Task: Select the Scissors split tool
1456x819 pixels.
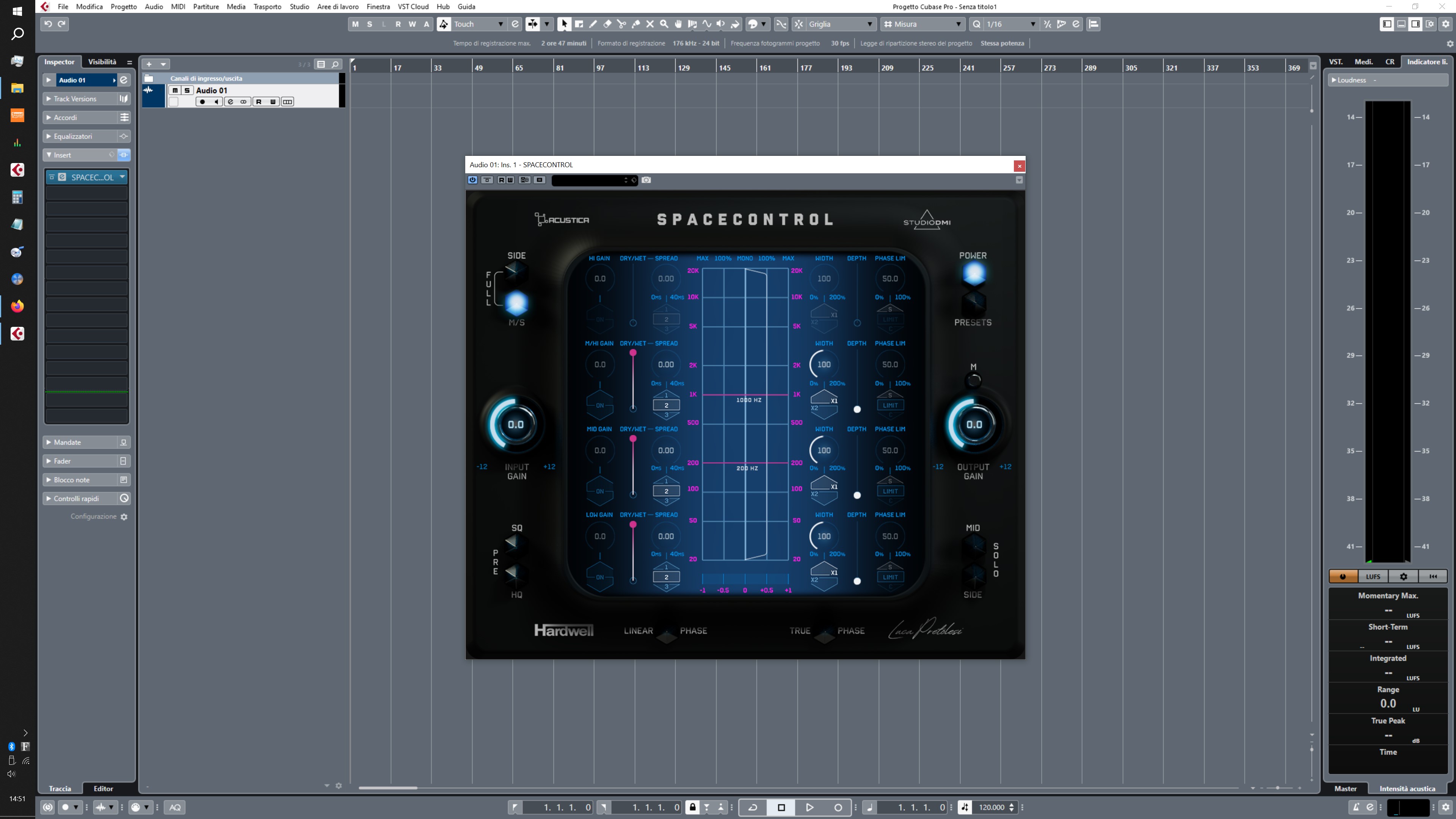Action: point(621,24)
